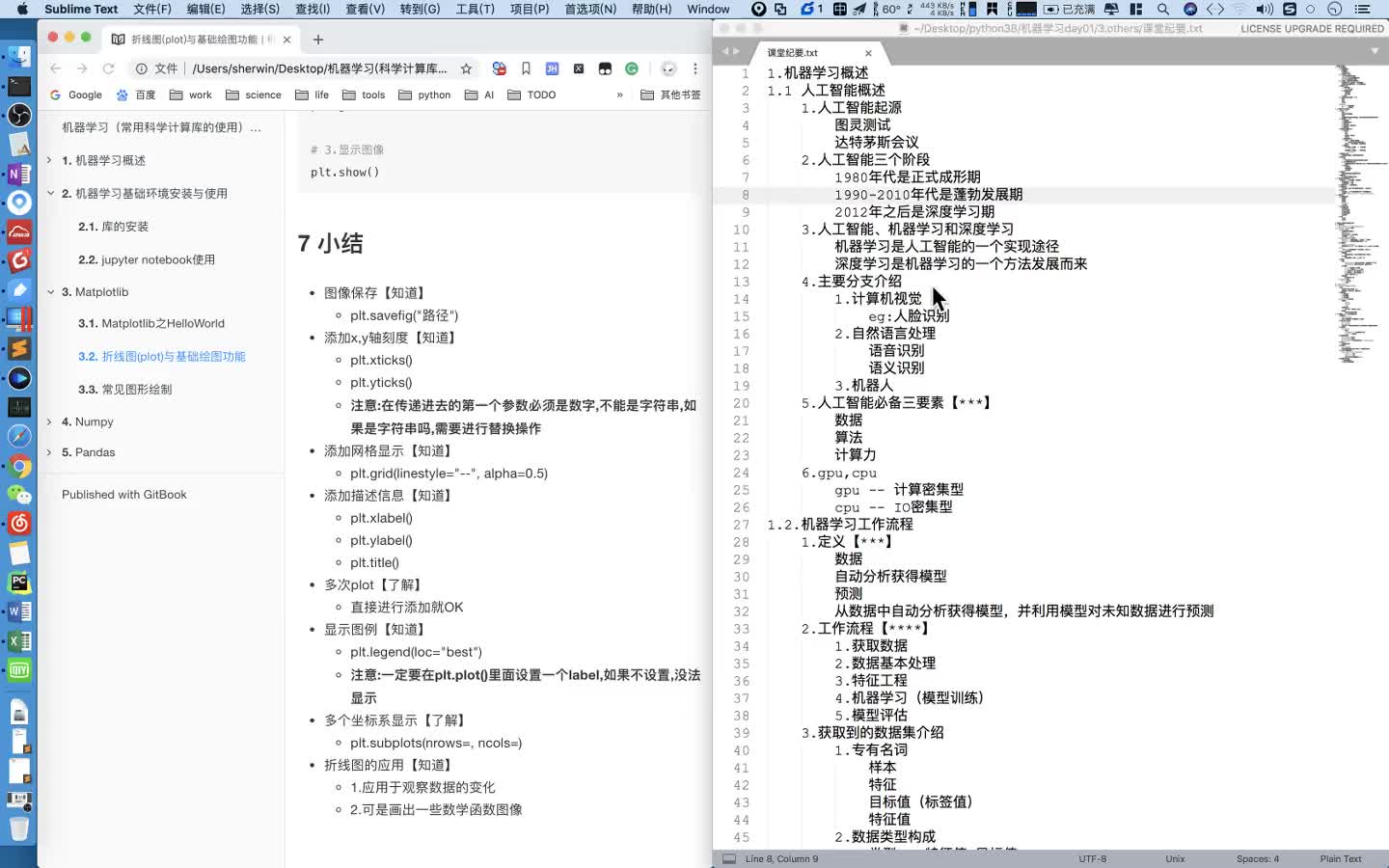Open the 'Plain Text' syntax selector
This screenshot has width=1389, height=868.
(1340, 858)
